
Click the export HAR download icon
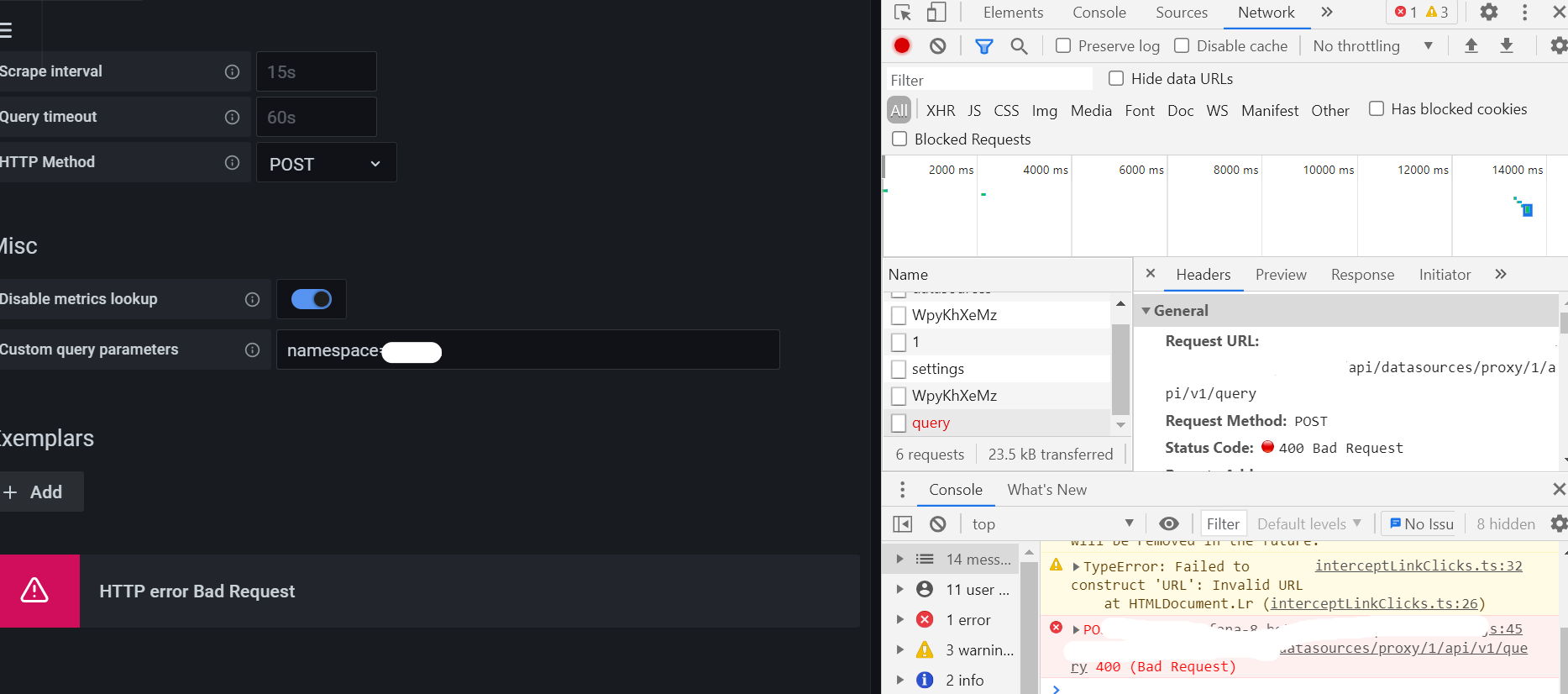(x=1507, y=46)
